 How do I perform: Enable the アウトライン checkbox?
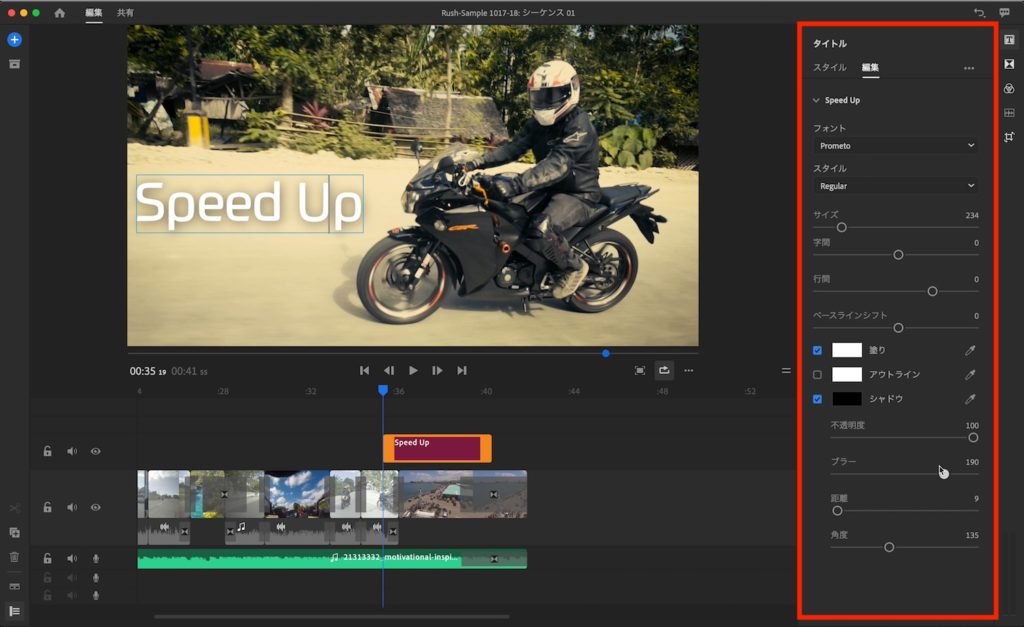[817, 375]
